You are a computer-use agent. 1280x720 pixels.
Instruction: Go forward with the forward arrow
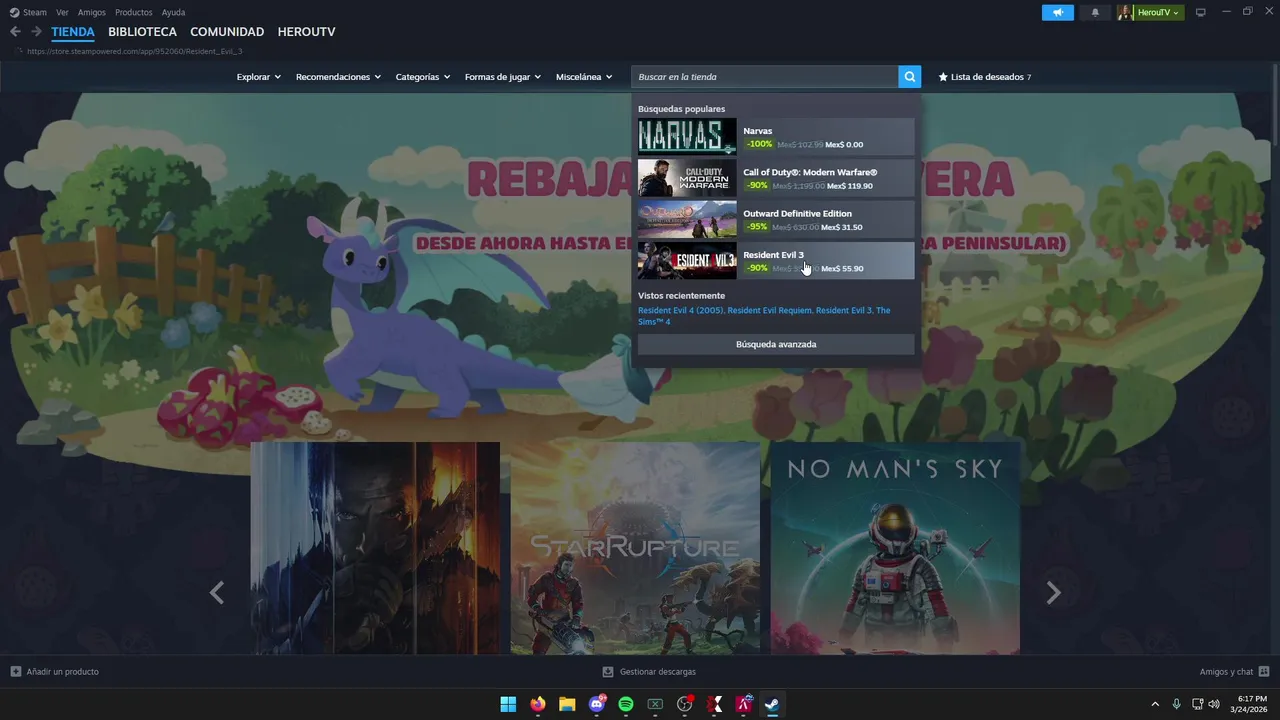pos(36,32)
